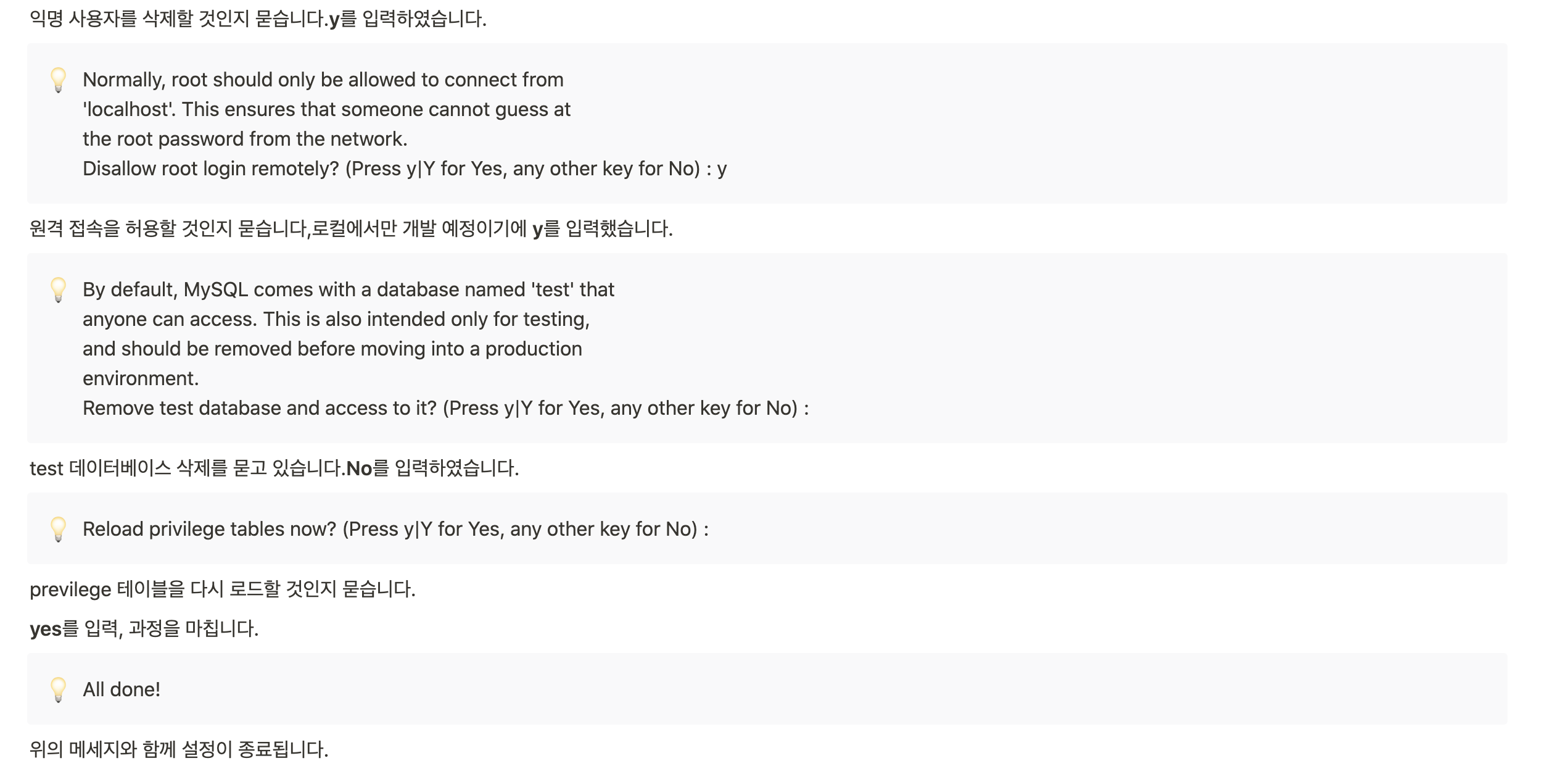The image size is (1568, 774).
Task: Click the bold 'yes' in '과정을 마칩니다' line
Action: point(46,629)
